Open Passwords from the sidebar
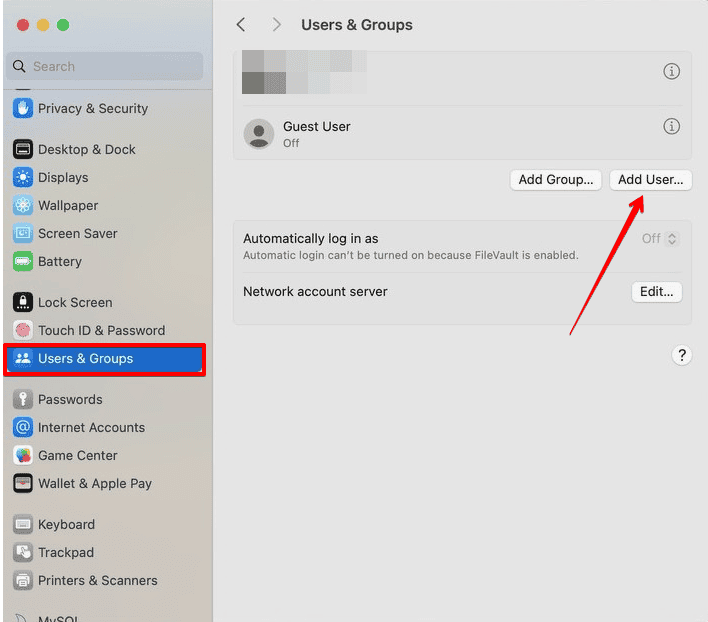Viewport: 708px width, 622px height. click(70, 399)
